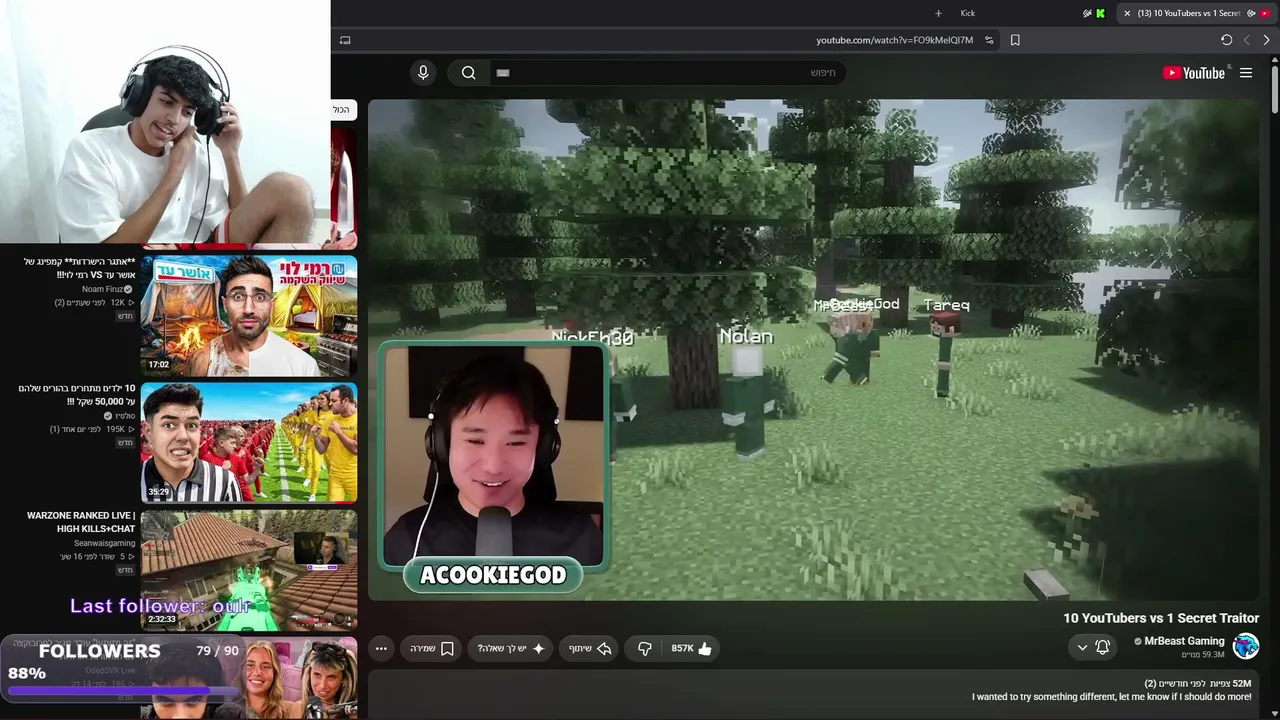Open the MrBeast Gaming channel name link
The height and width of the screenshot is (720, 1280).
coord(1184,641)
